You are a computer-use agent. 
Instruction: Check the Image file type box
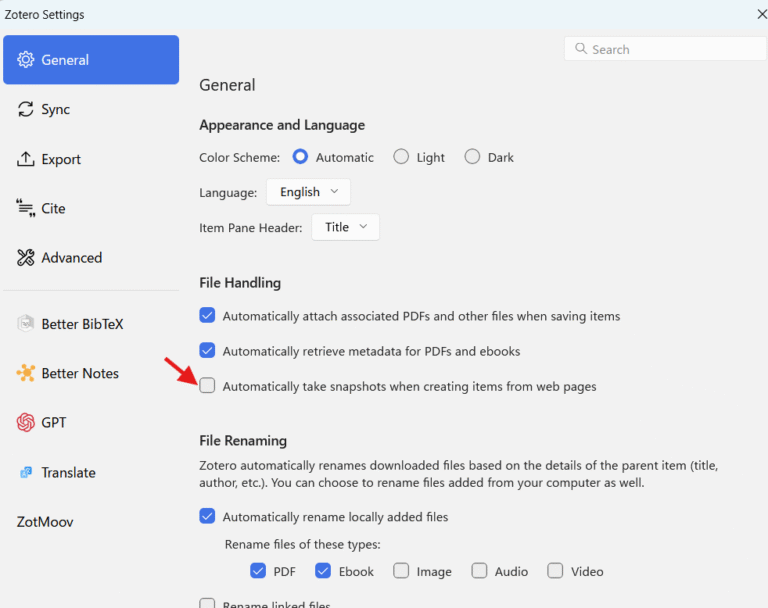[x=401, y=571]
